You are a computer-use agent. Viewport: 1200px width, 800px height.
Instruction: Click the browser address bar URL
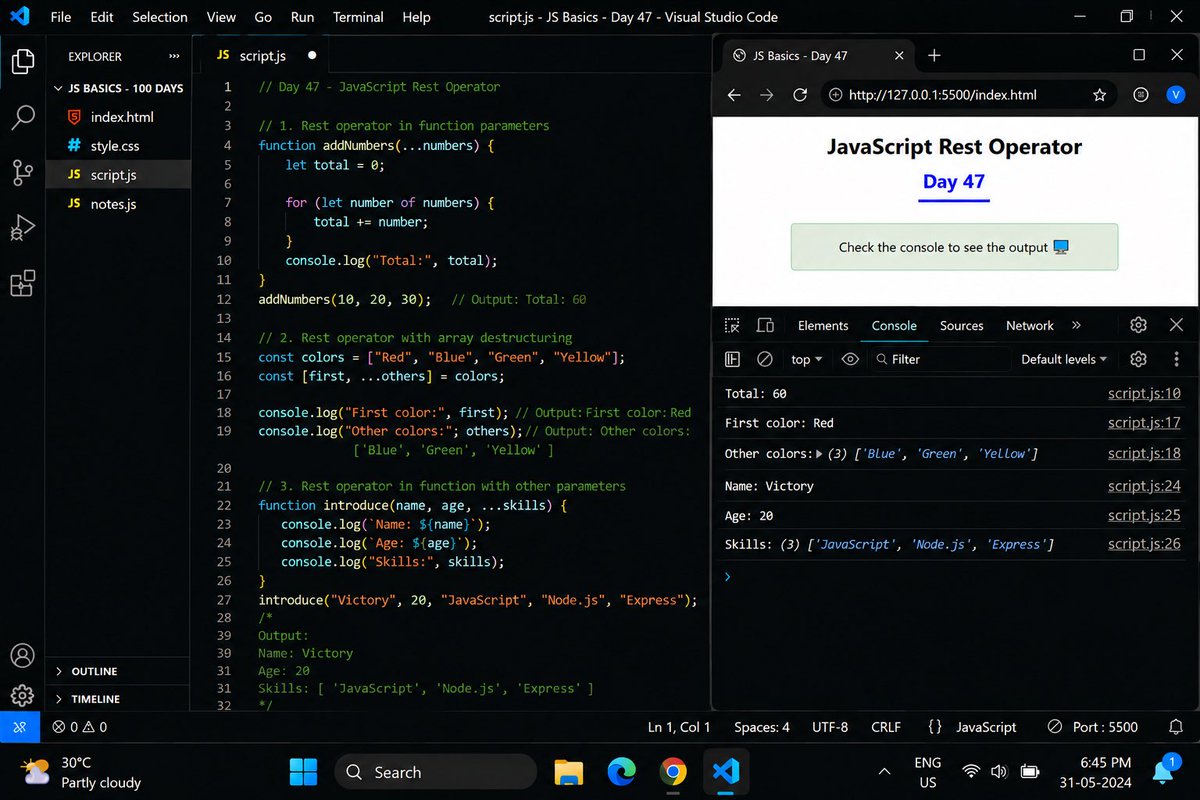[942, 95]
